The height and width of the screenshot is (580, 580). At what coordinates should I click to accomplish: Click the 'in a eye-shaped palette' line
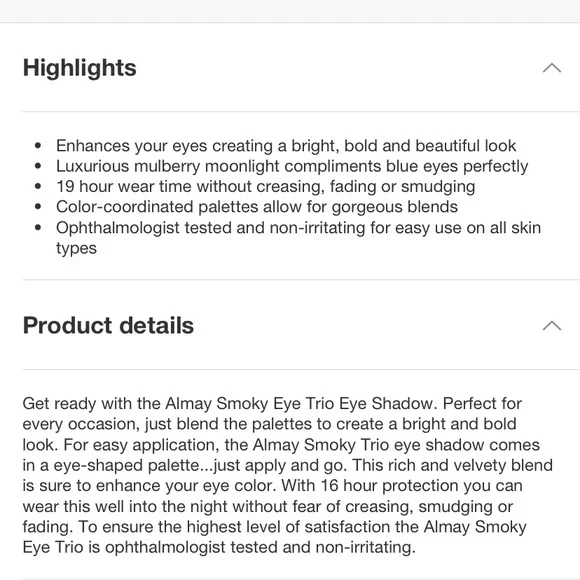(x=287, y=465)
